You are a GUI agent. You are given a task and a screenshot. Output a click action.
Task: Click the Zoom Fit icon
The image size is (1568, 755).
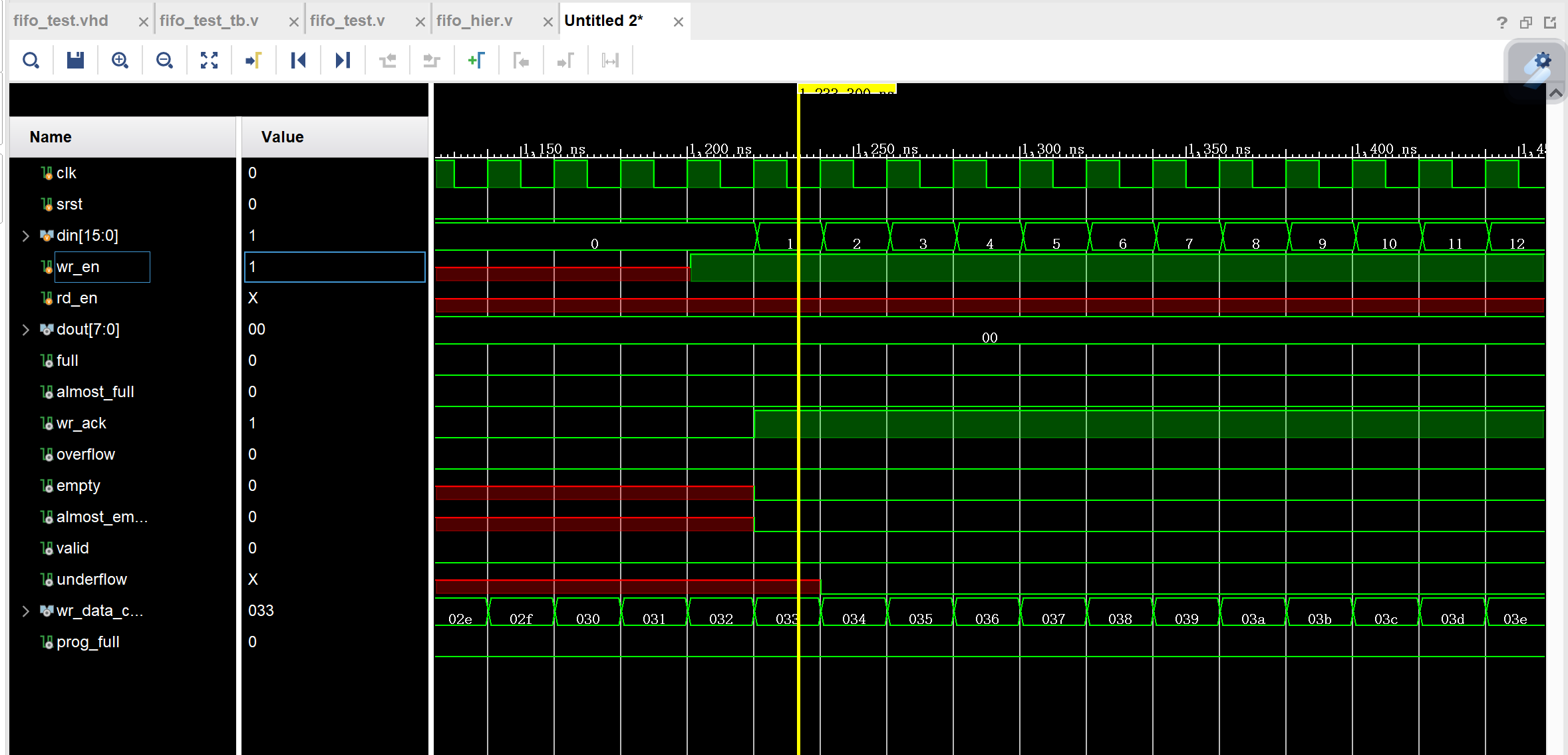tap(209, 60)
